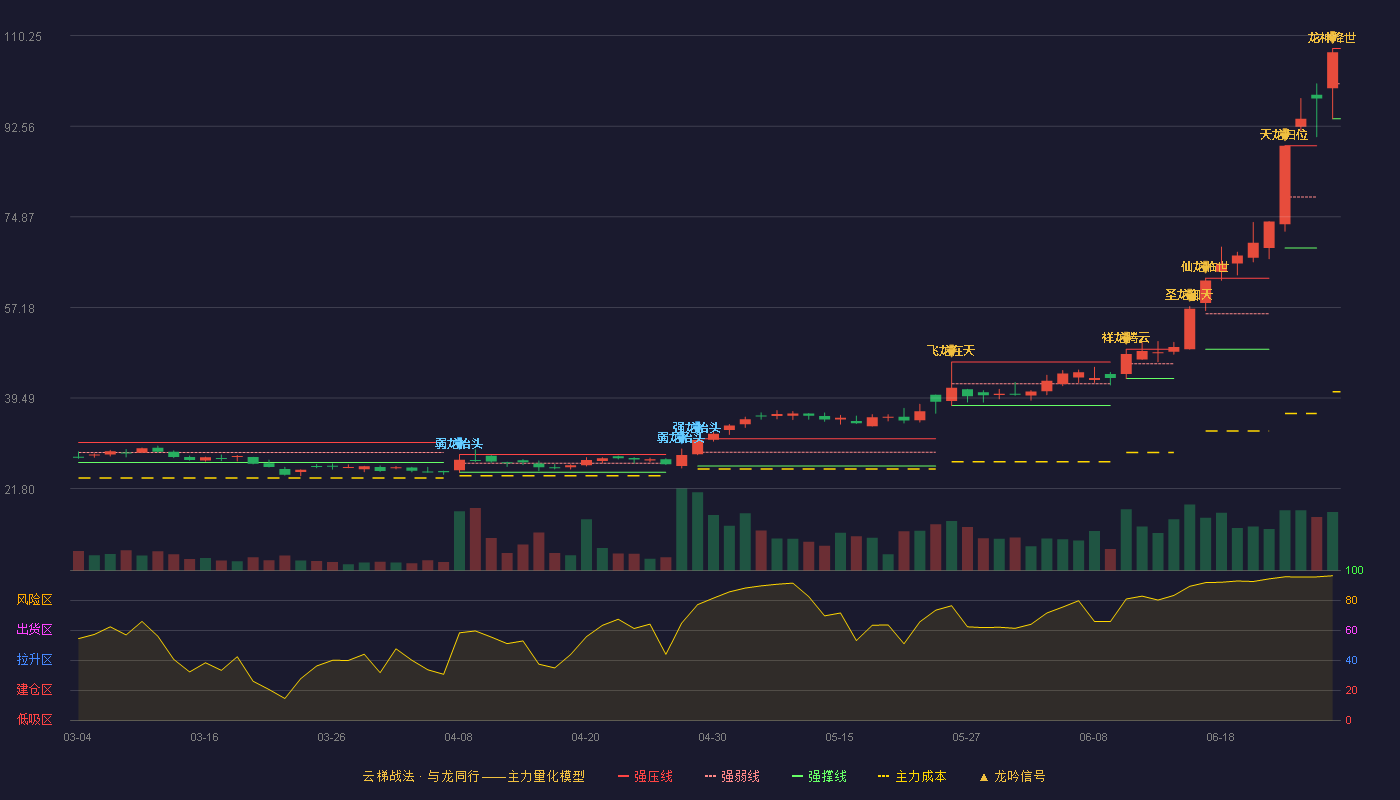Toggle the 强弱线 legend series

[732, 776]
